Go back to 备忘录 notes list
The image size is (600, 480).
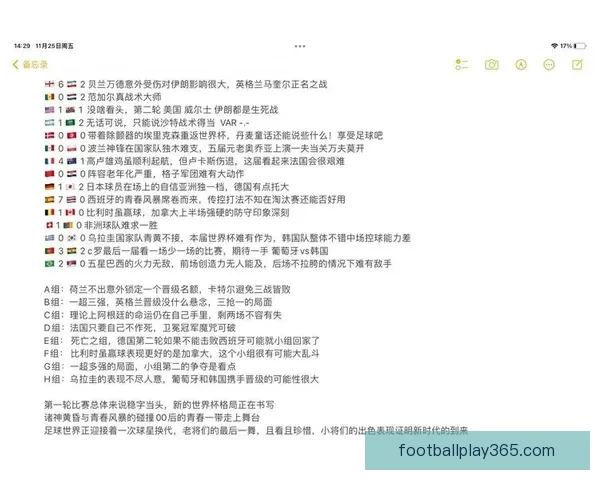click(x=30, y=65)
